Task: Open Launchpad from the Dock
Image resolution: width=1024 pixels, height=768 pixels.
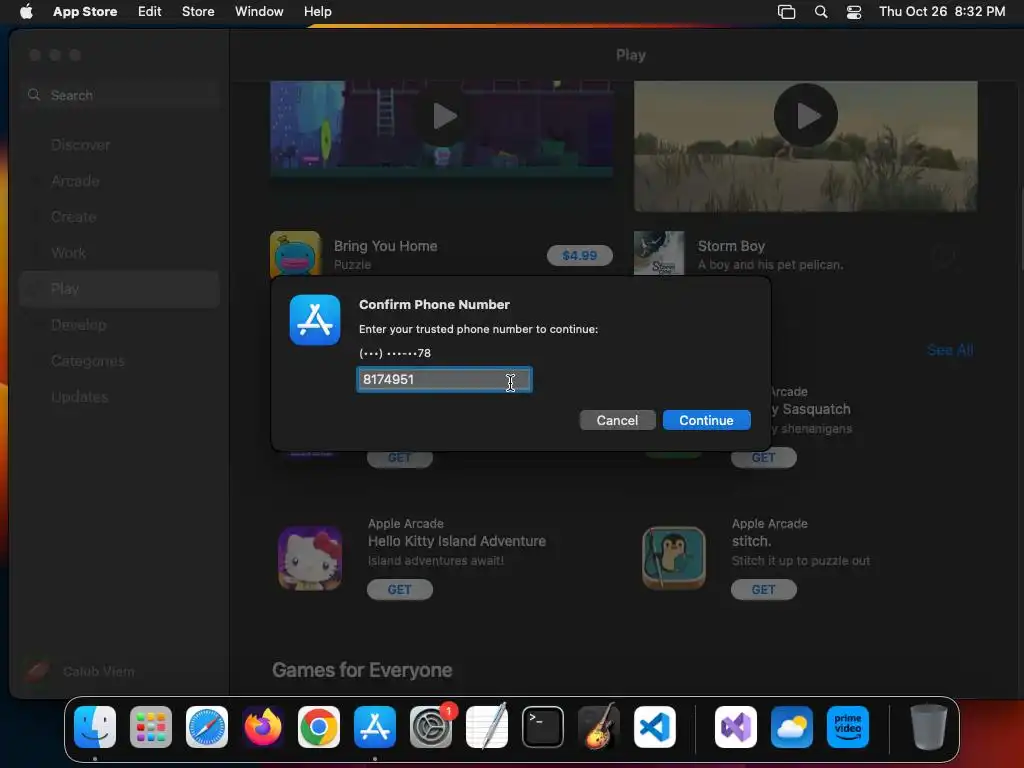Action: (x=151, y=727)
